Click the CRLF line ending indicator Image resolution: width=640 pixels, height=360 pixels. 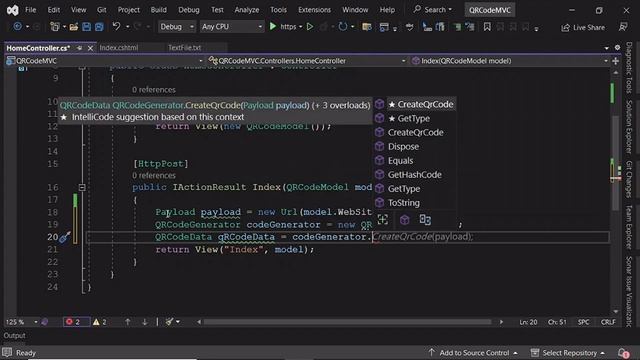pyautogui.click(x=608, y=322)
